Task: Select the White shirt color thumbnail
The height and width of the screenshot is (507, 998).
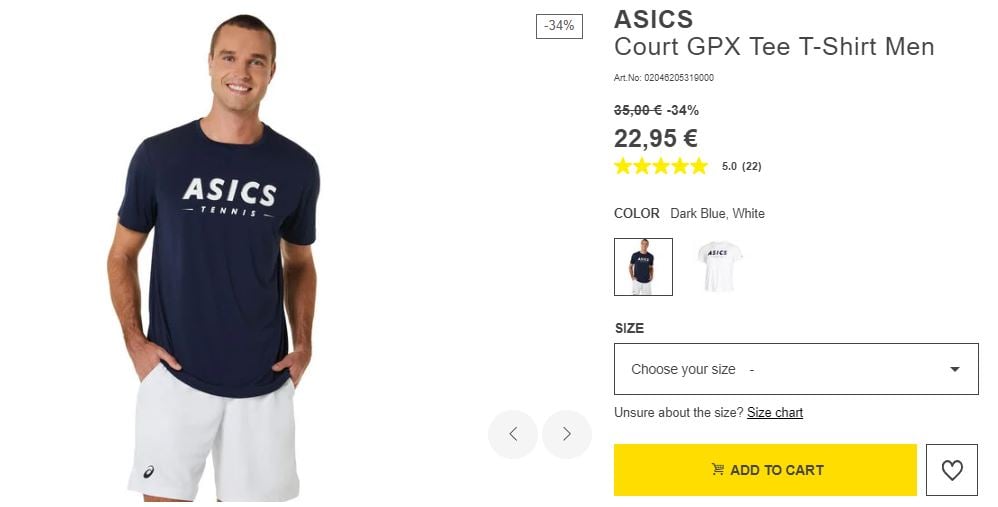Action: click(720, 267)
